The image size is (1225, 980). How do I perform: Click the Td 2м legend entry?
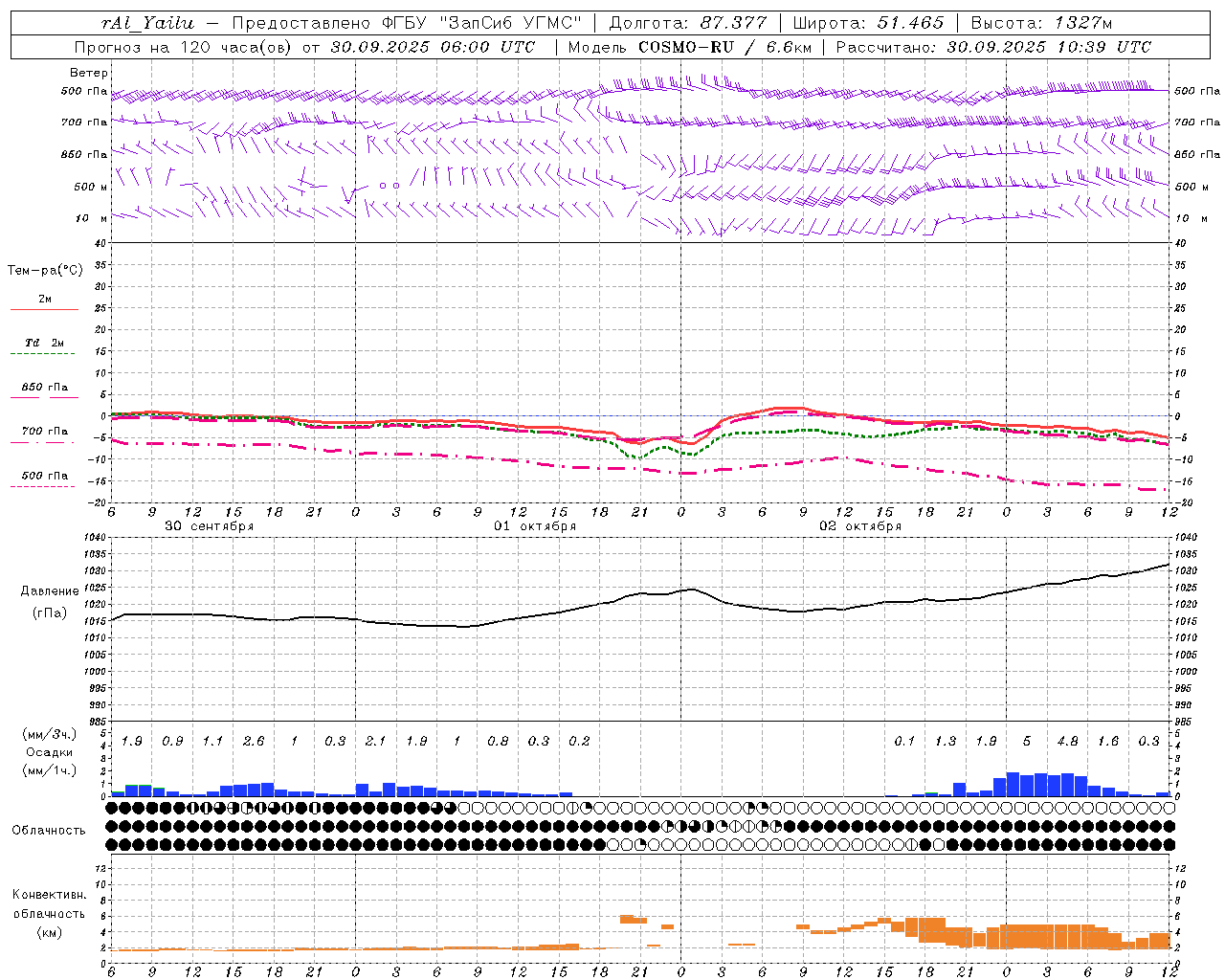pyautogui.click(x=45, y=343)
